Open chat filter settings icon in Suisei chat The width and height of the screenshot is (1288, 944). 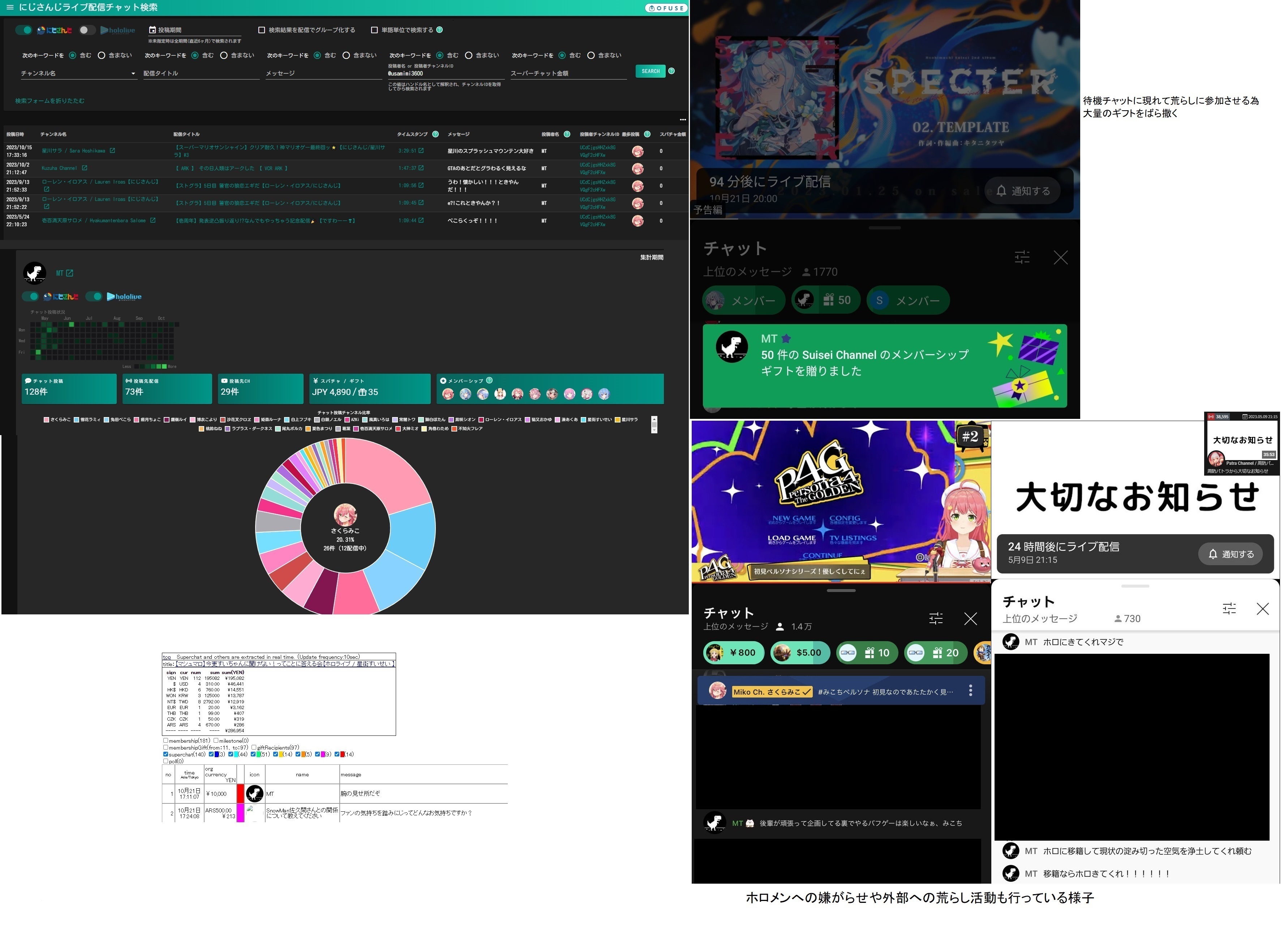click(1022, 258)
